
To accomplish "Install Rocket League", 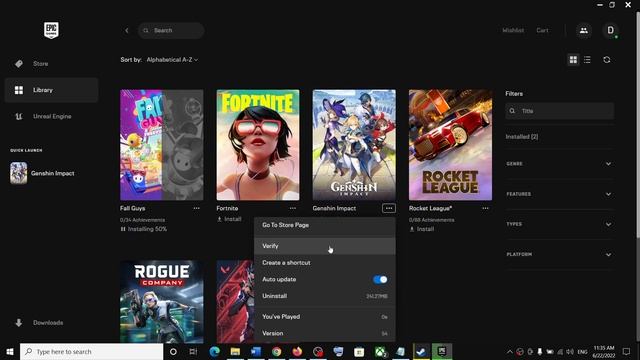I will [x=422, y=229].
